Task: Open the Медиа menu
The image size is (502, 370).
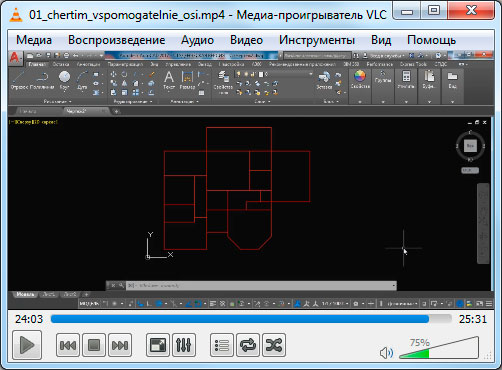Action: pyautogui.click(x=34, y=40)
